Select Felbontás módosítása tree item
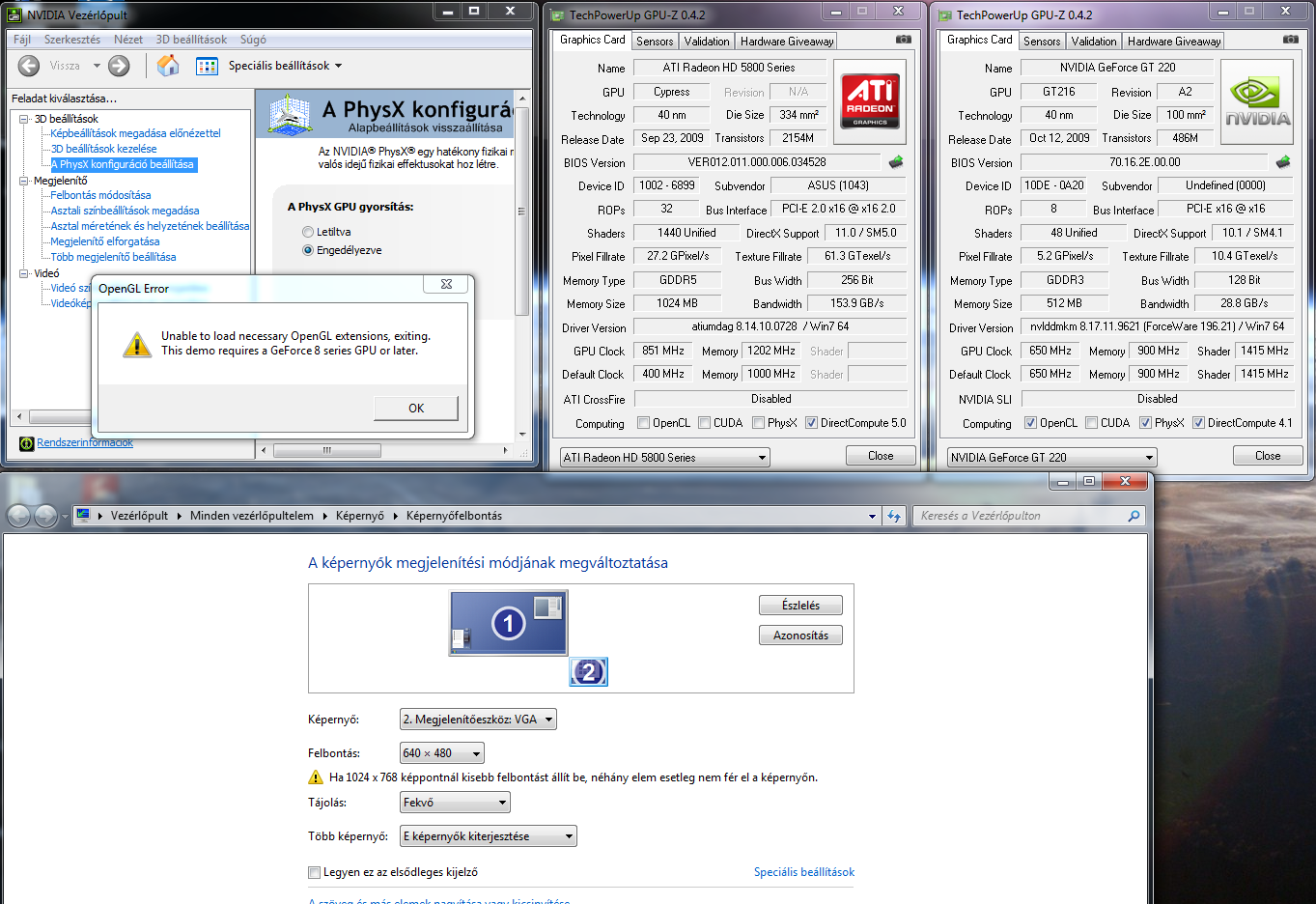 [x=100, y=195]
